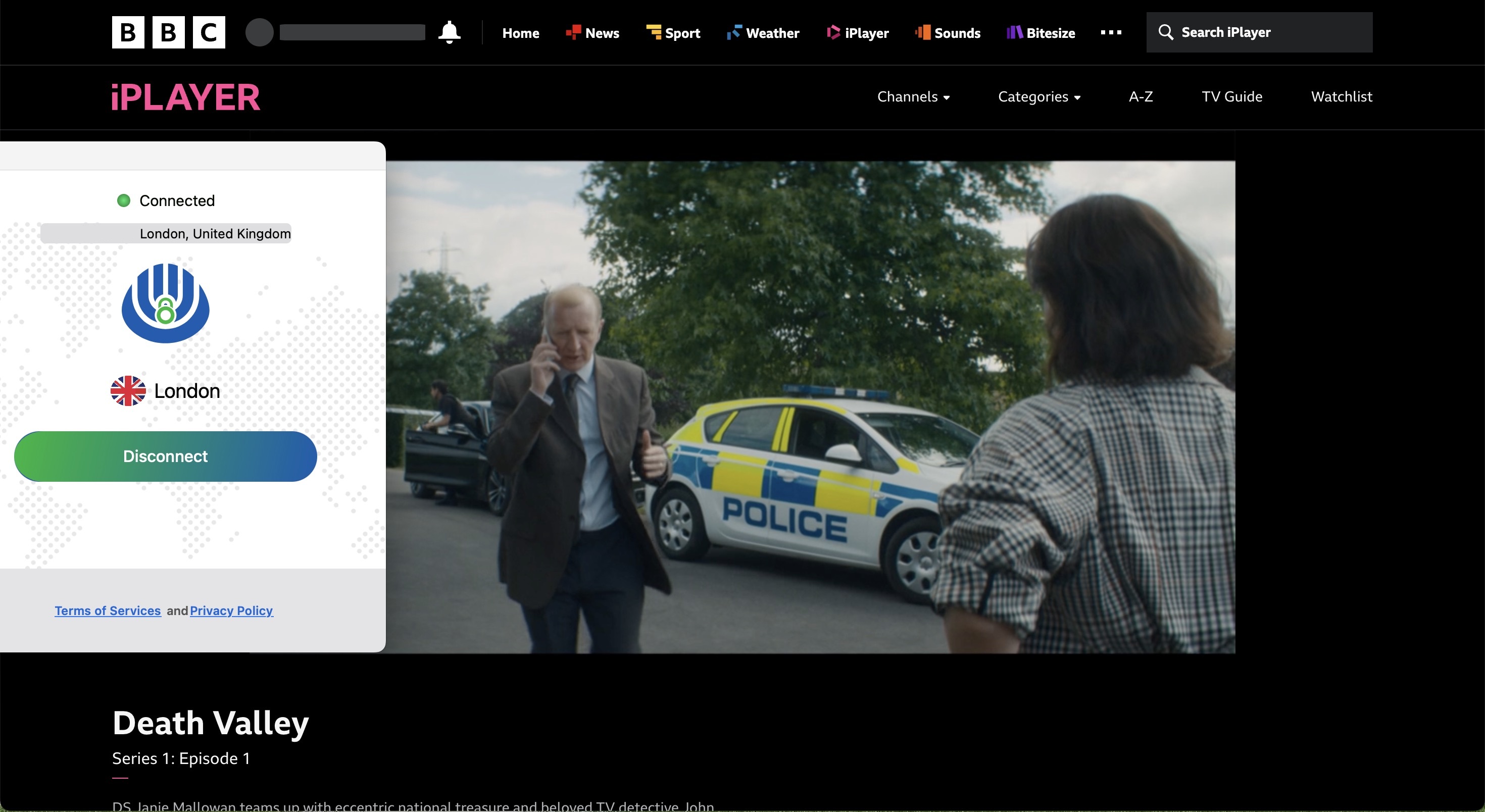
Task: Expand the Categories dropdown
Action: 1039,97
